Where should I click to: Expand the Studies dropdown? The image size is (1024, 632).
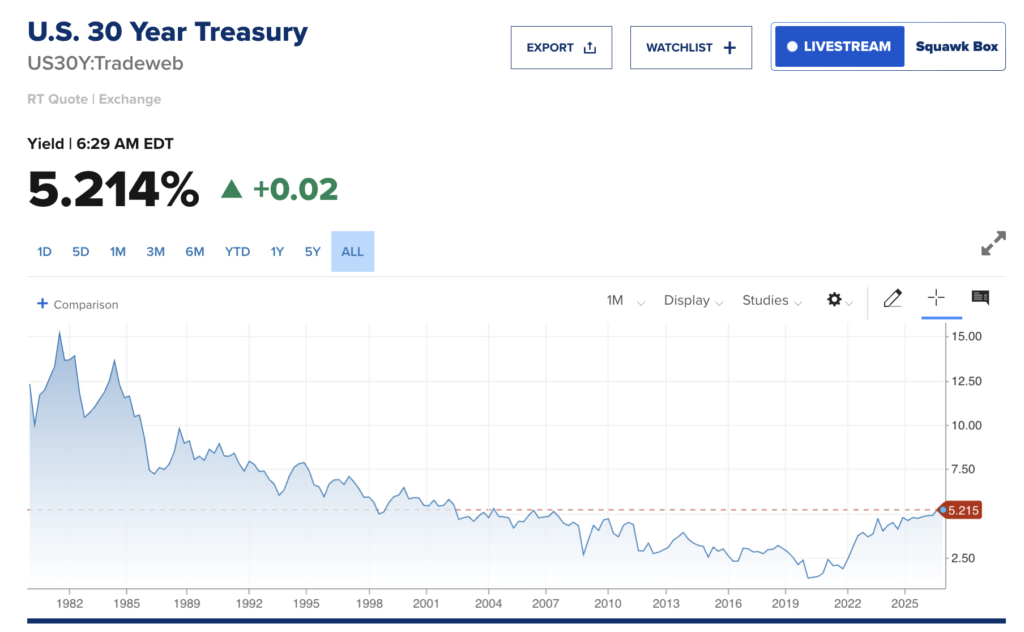(772, 300)
